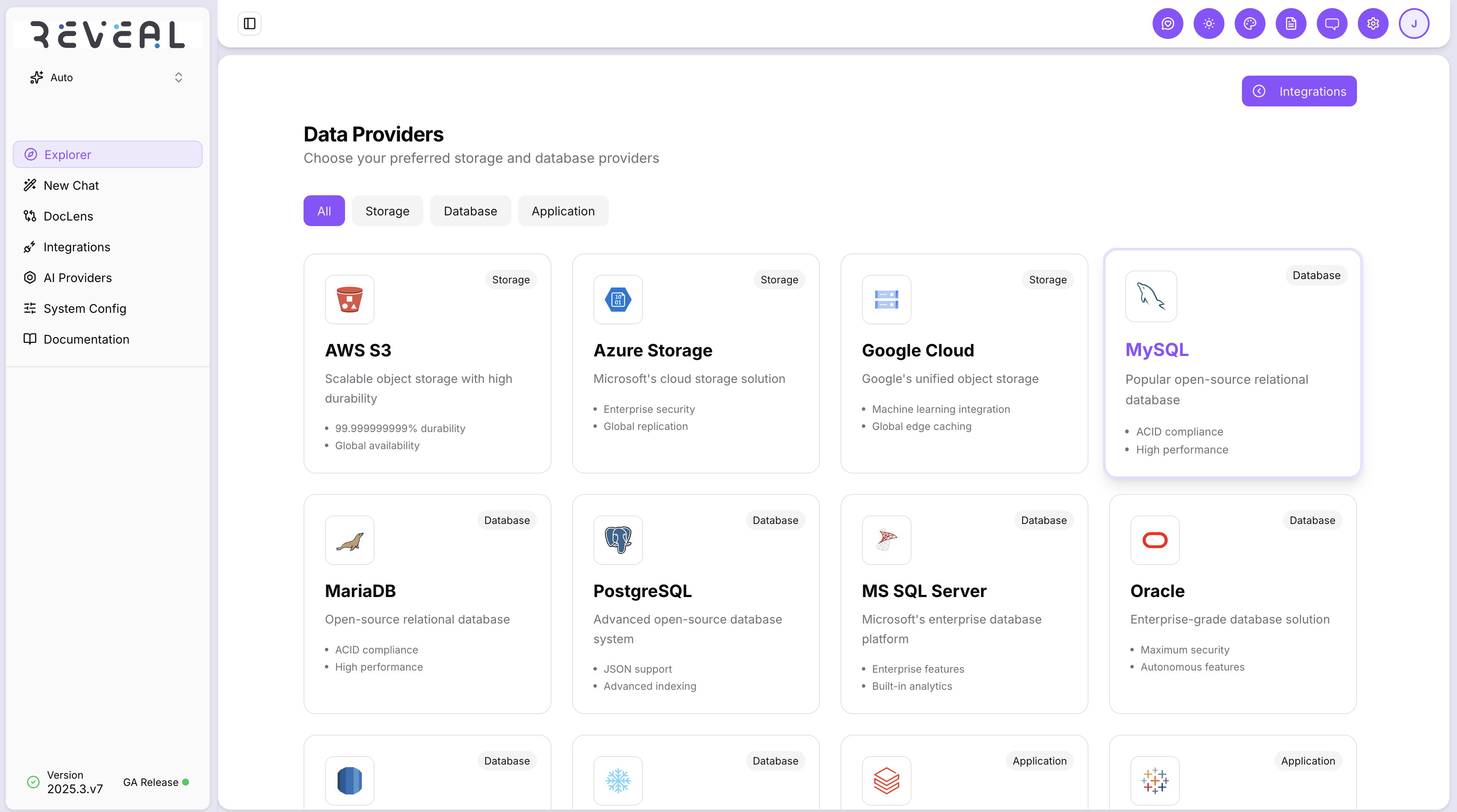Click the Application badge on Tableau card

(1308, 761)
